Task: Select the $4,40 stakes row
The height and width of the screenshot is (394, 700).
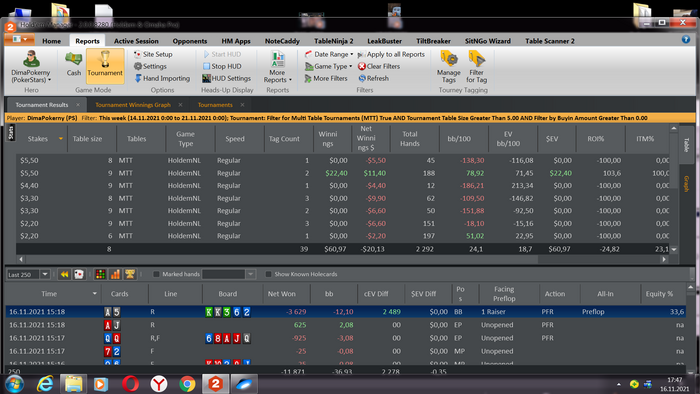Action: 343,185
